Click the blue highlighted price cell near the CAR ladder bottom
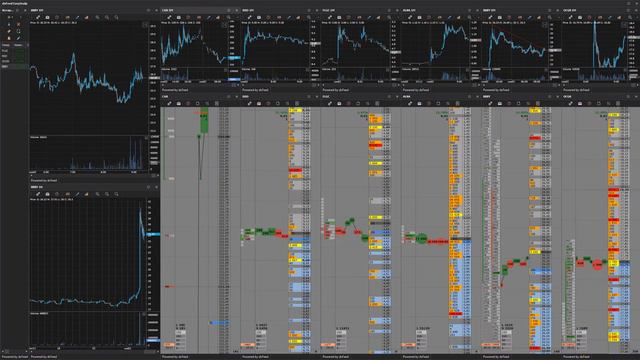 point(220,322)
